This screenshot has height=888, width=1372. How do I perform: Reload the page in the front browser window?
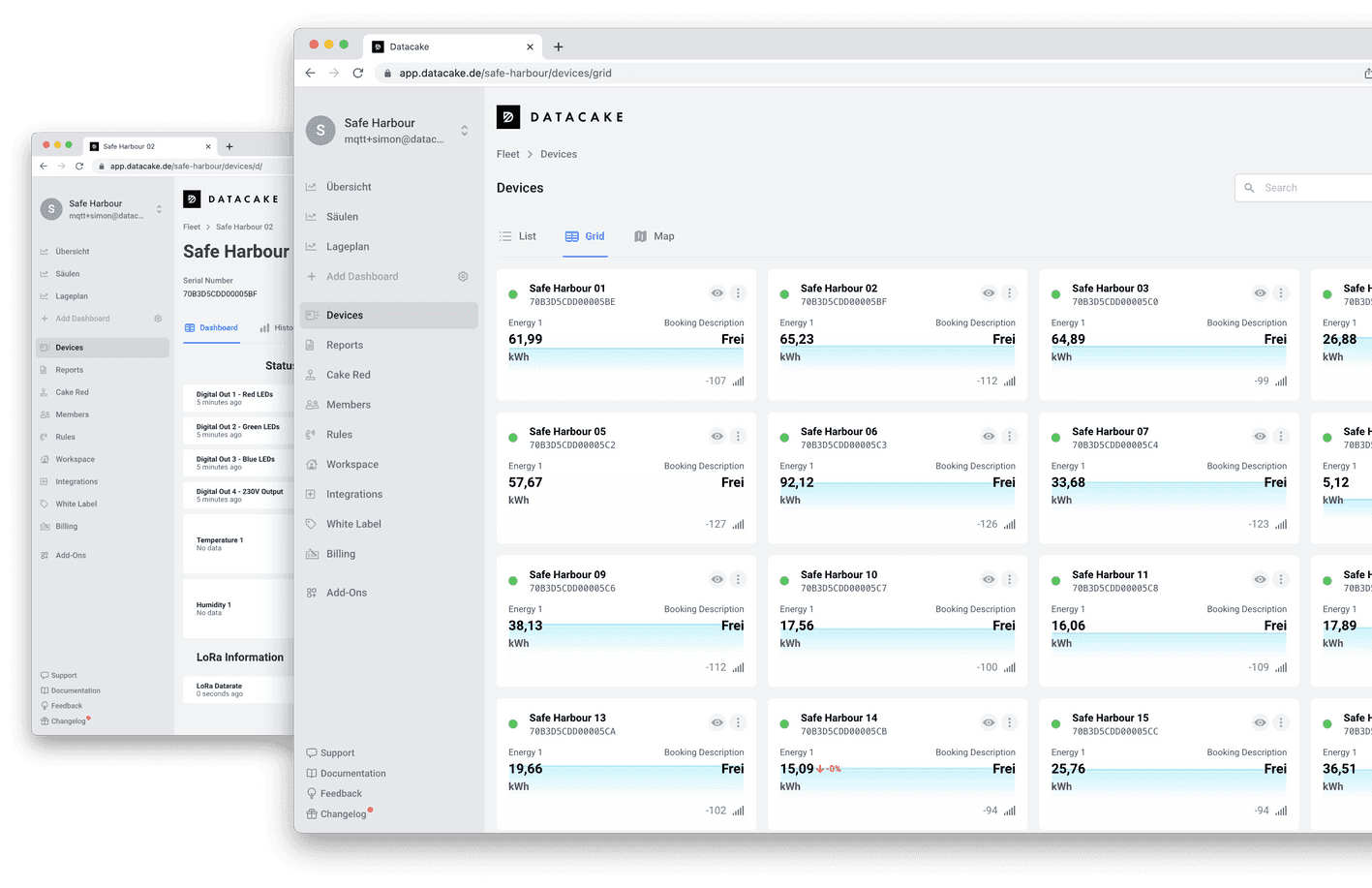(x=358, y=73)
